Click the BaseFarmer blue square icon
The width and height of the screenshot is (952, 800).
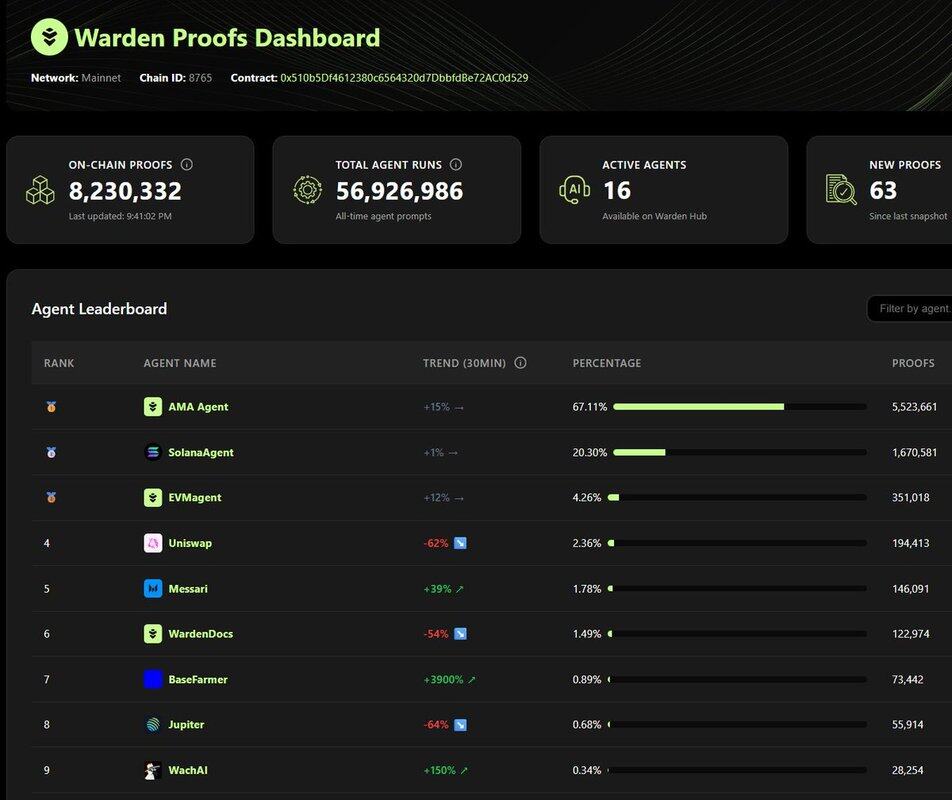pos(152,680)
